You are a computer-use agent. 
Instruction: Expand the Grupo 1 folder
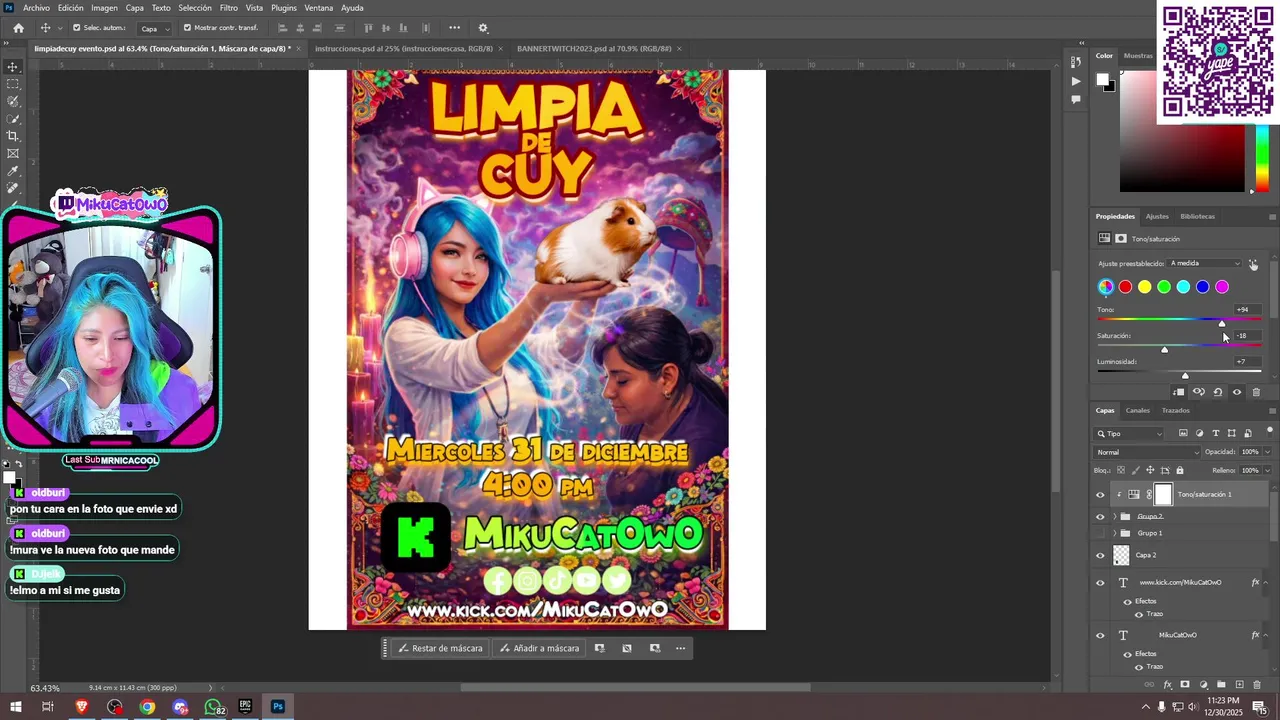(x=1115, y=533)
